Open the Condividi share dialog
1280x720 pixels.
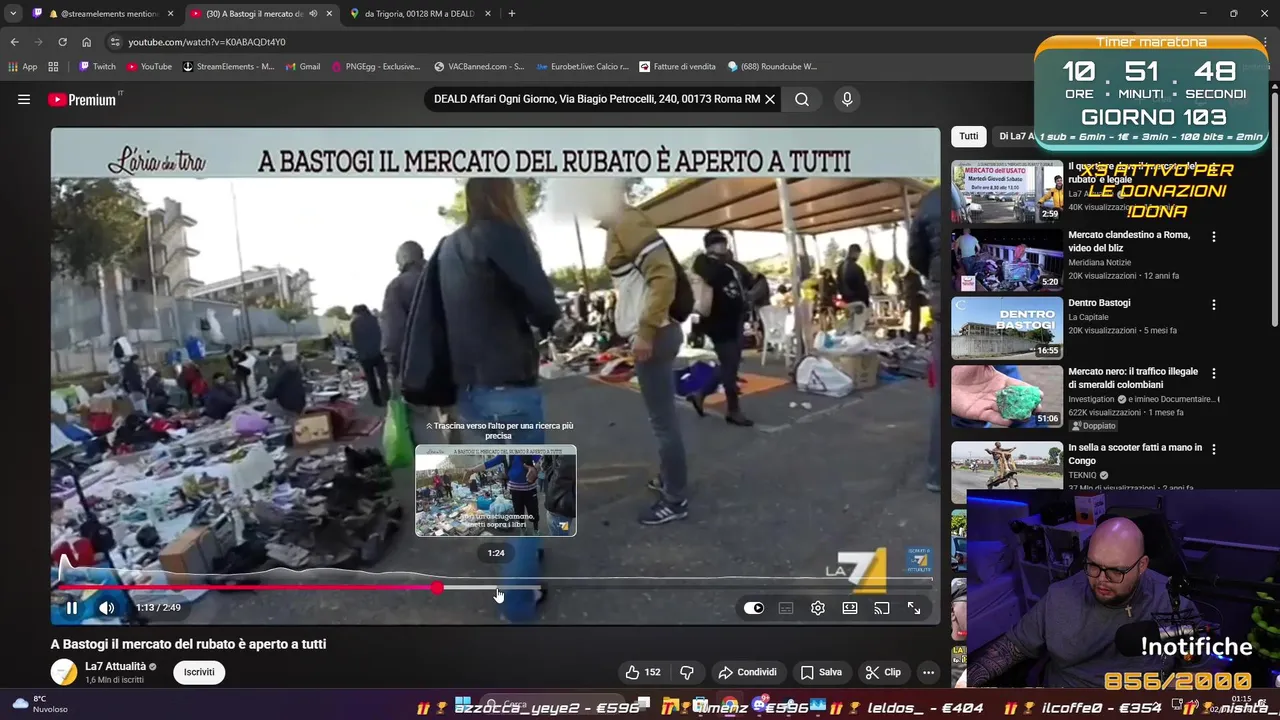[x=748, y=672]
